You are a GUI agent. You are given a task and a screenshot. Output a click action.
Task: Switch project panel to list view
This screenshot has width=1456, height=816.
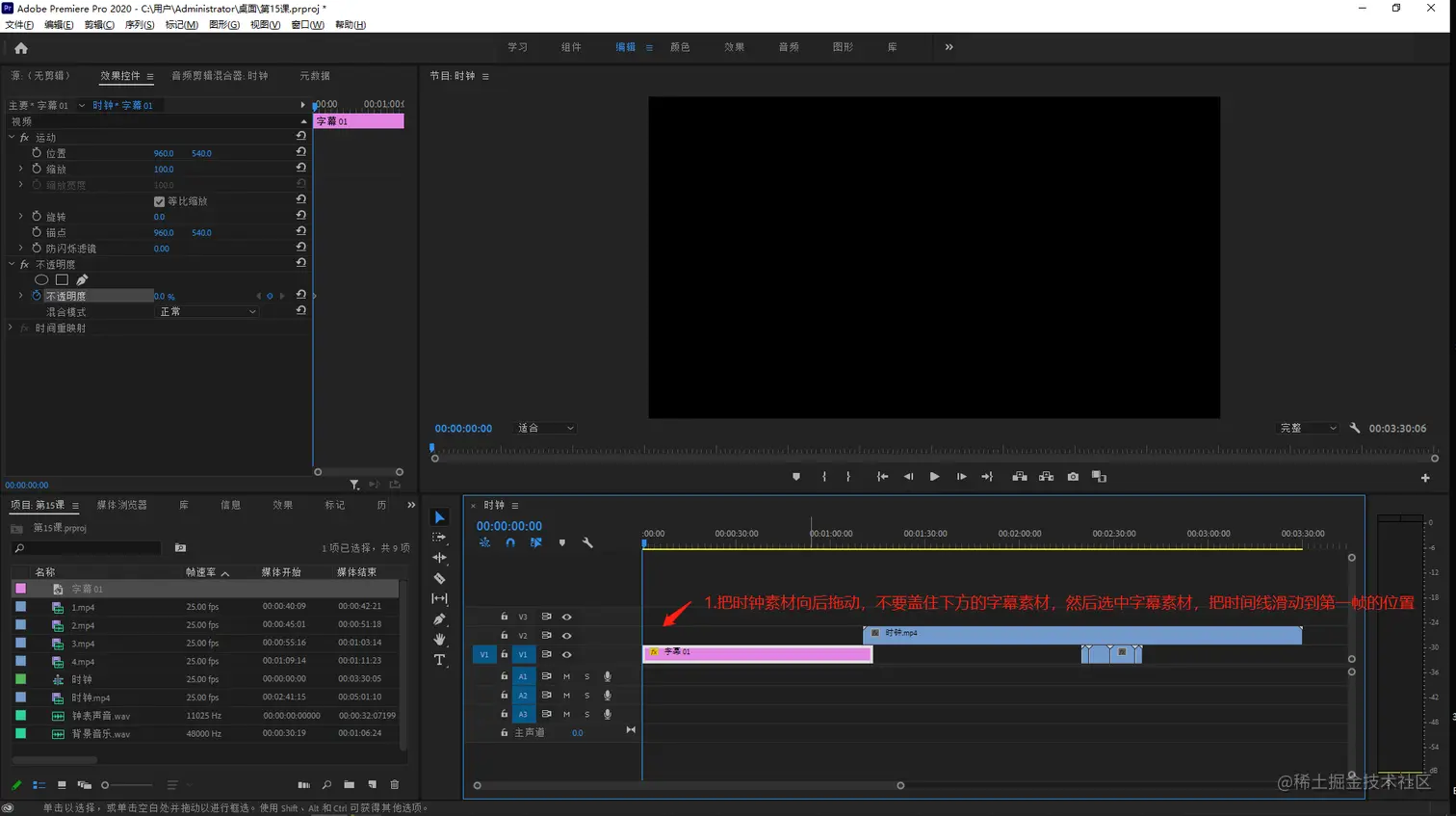pos(39,785)
